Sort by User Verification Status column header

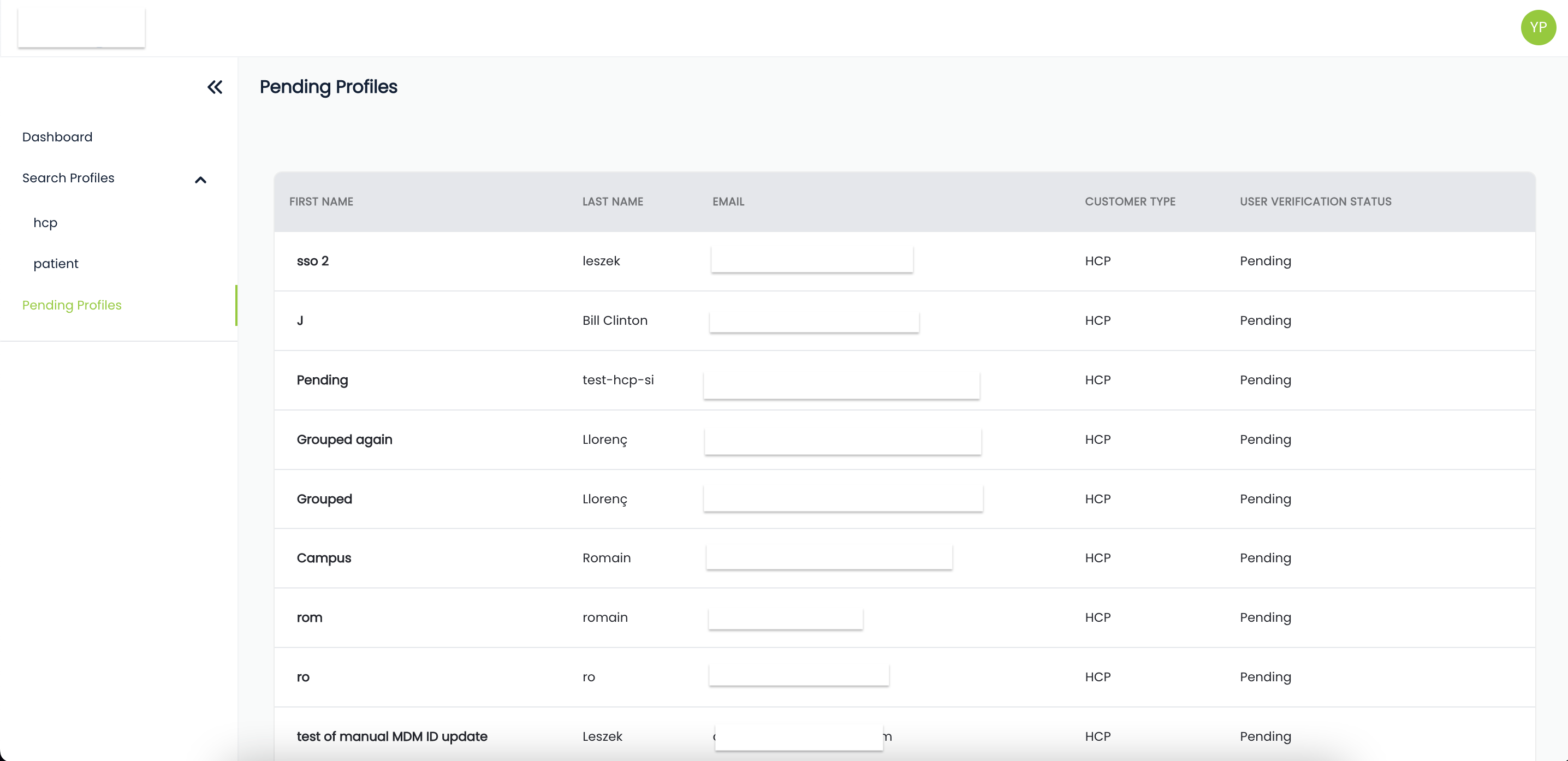(x=1315, y=201)
